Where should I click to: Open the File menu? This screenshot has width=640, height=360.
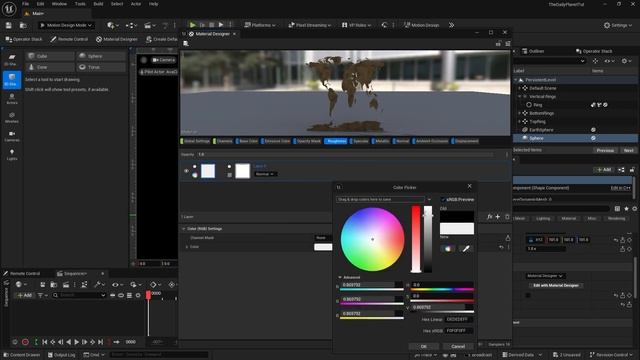(25, 4)
